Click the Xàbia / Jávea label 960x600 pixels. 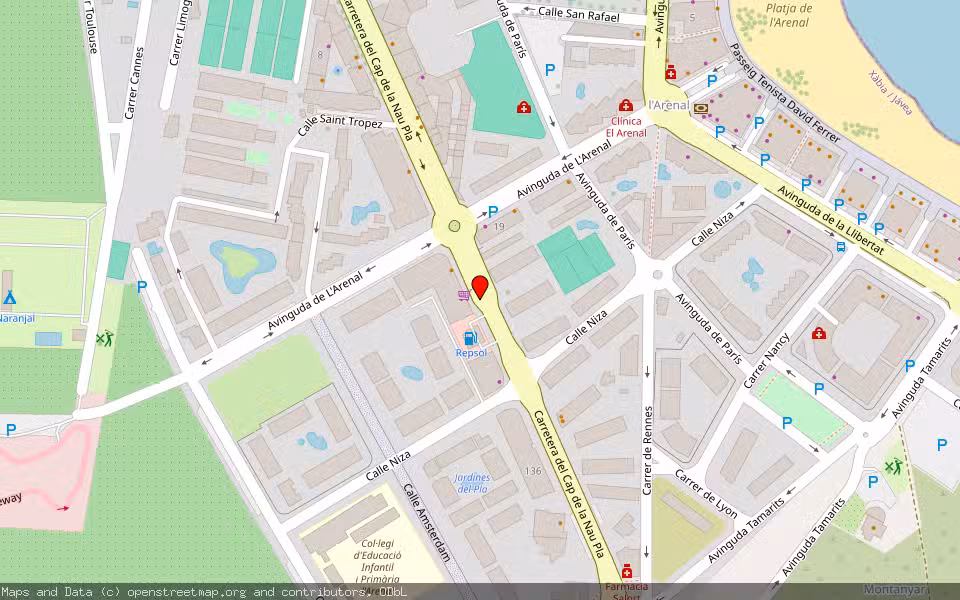pos(891,92)
